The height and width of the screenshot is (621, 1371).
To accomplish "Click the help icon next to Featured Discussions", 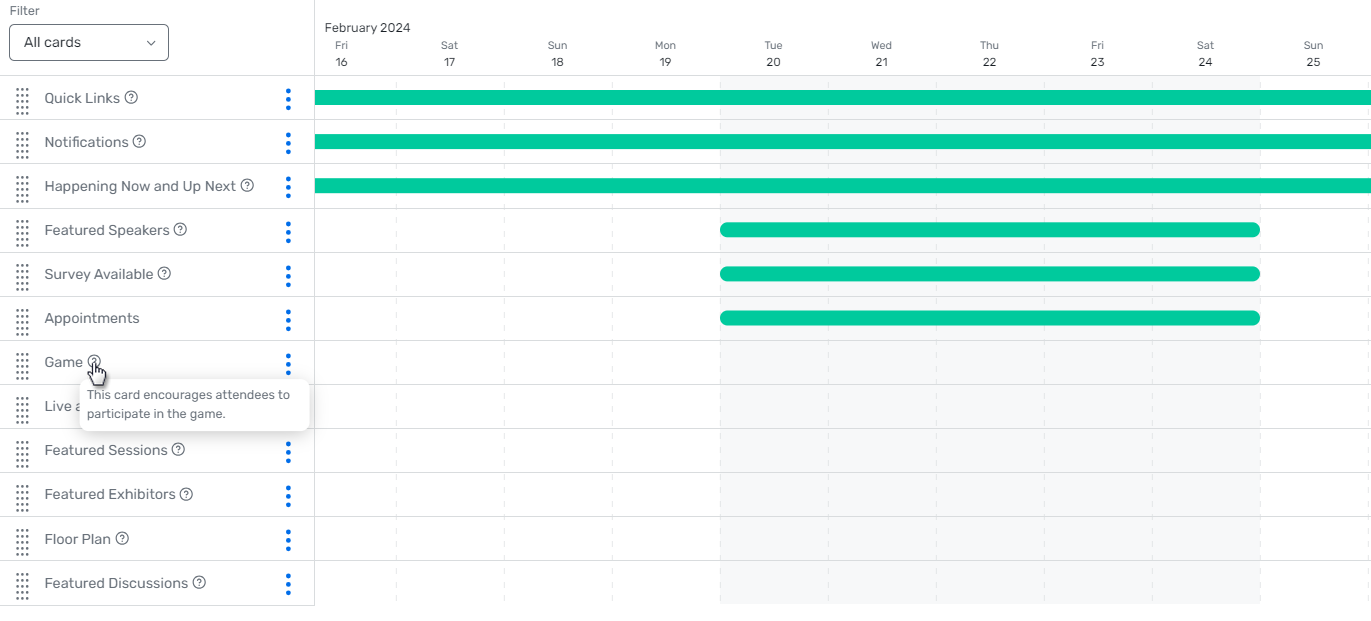I will point(198,582).
